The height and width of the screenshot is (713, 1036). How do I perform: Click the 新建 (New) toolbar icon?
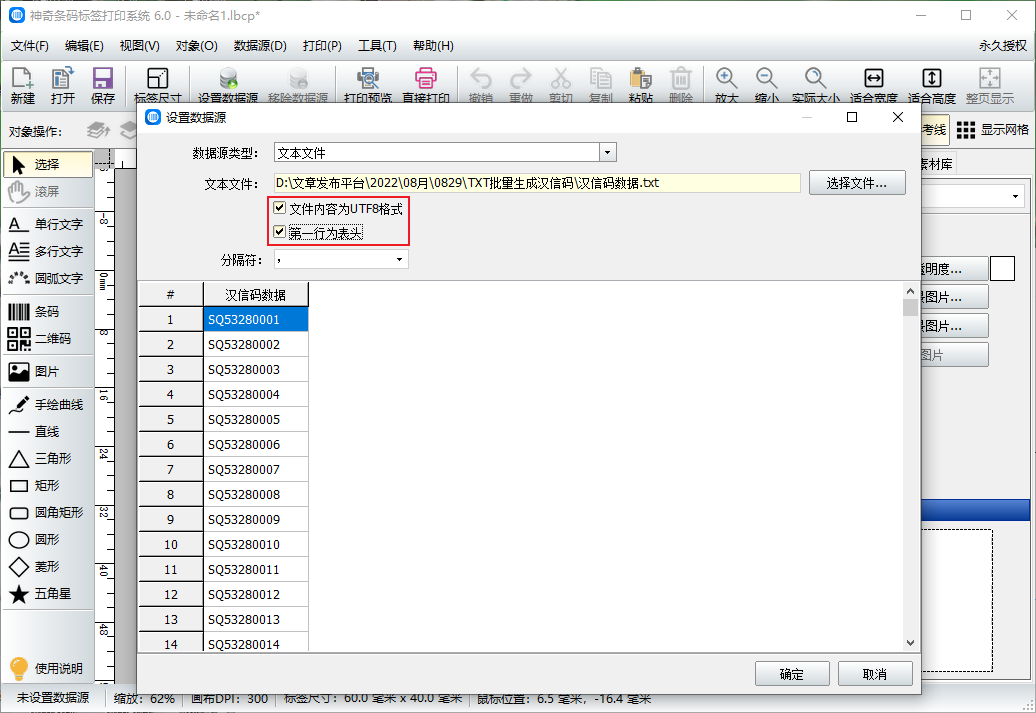tap(22, 85)
